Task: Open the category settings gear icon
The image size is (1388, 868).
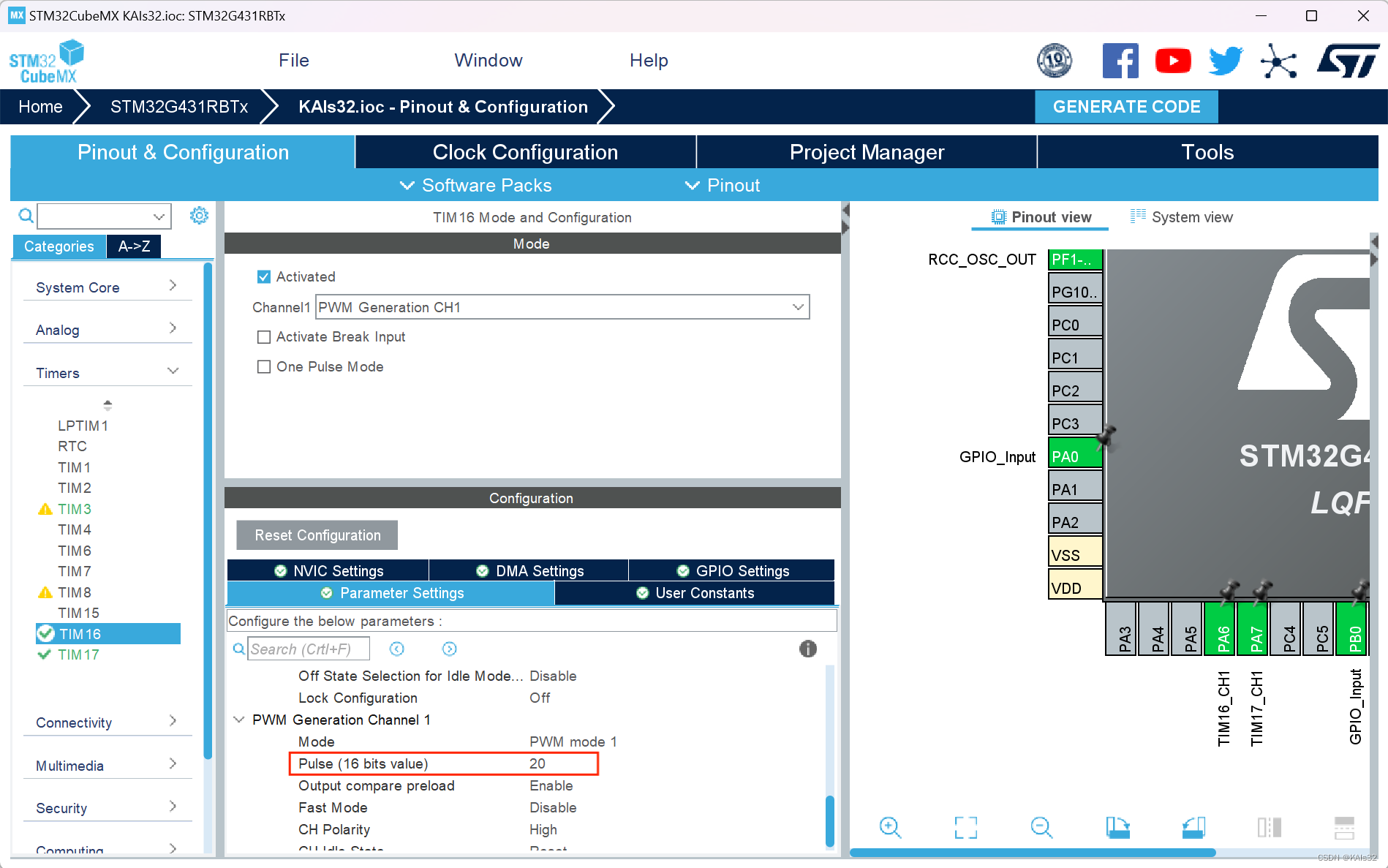Action: tap(199, 216)
